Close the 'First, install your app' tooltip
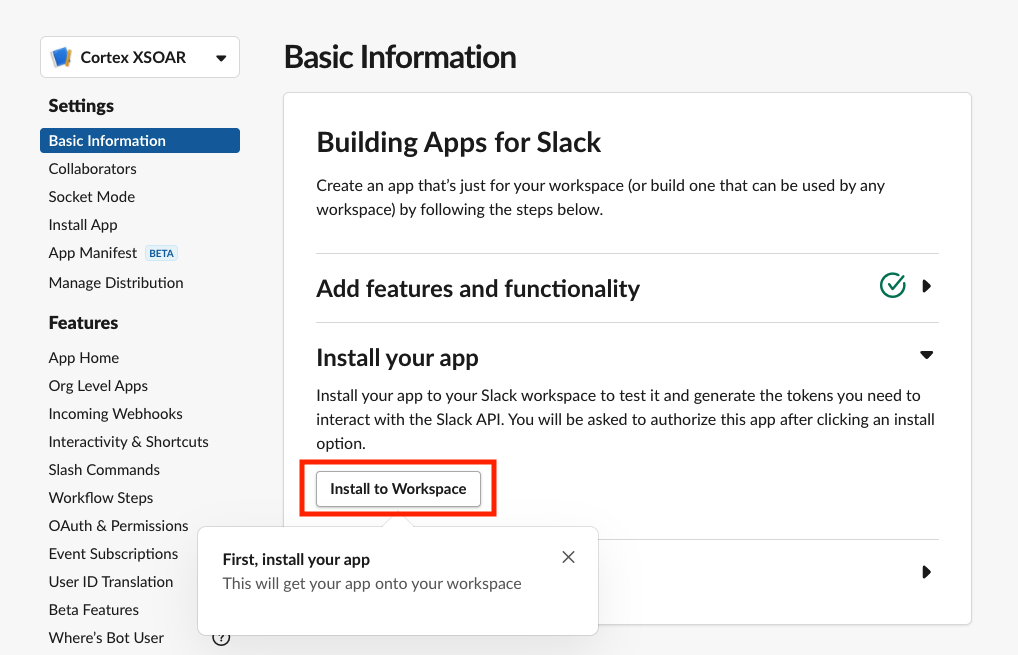This screenshot has width=1018, height=655. 568,557
